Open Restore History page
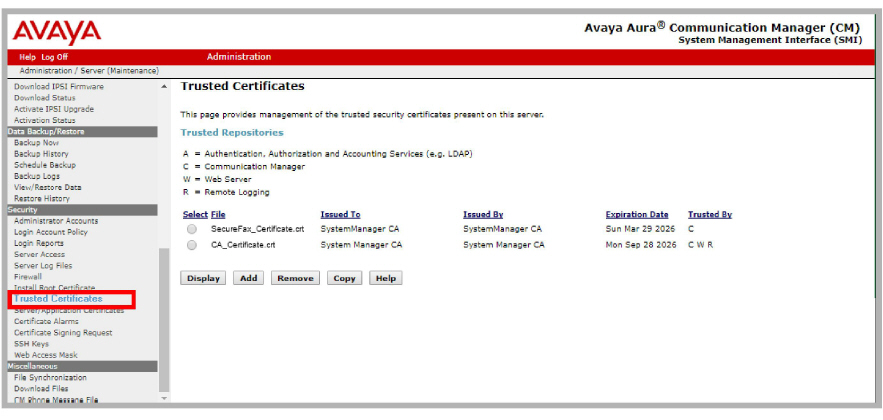Image resolution: width=883 pixels, height=420 pixels. point(42,199)
